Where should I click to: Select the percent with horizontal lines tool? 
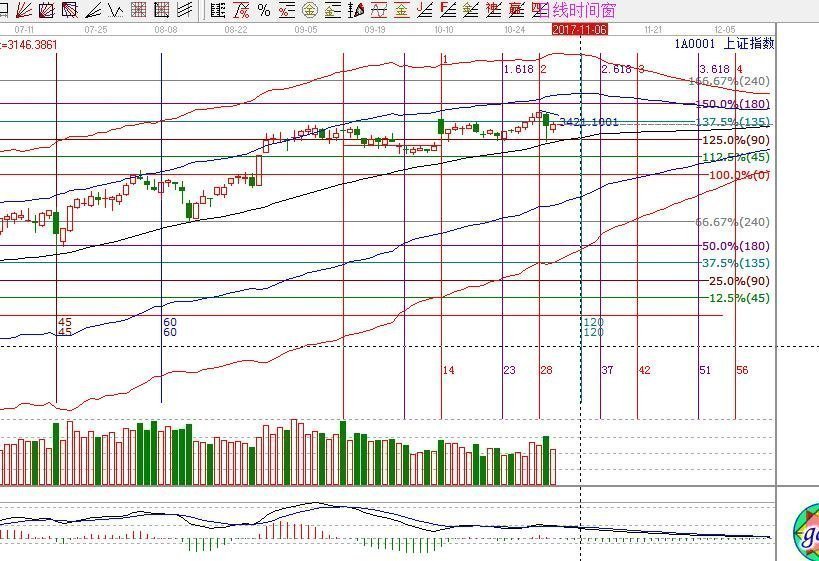click(x=287, y=10)
